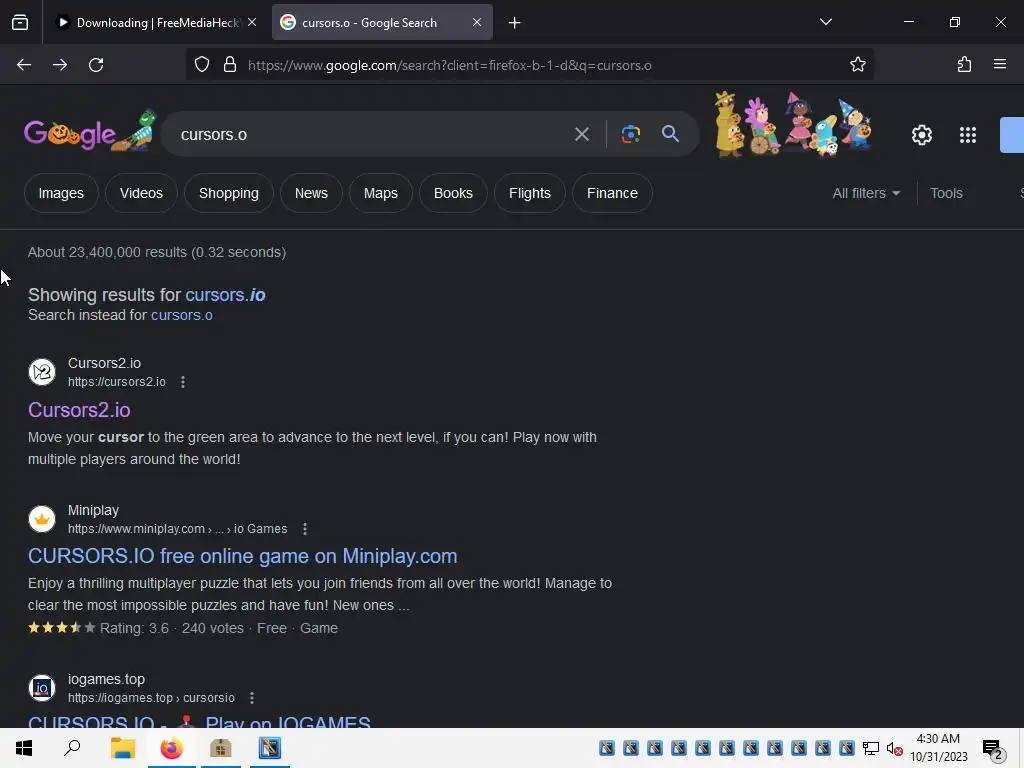The image size is (1024, 768).
Task: Open corrected query cursors.io link
Action: [225, 295]
